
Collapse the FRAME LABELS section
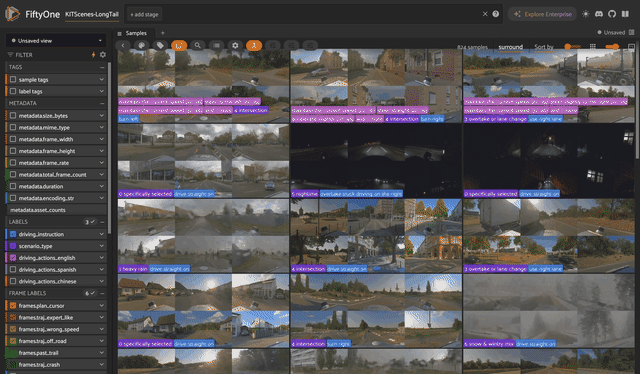click(x=102, y=293)
